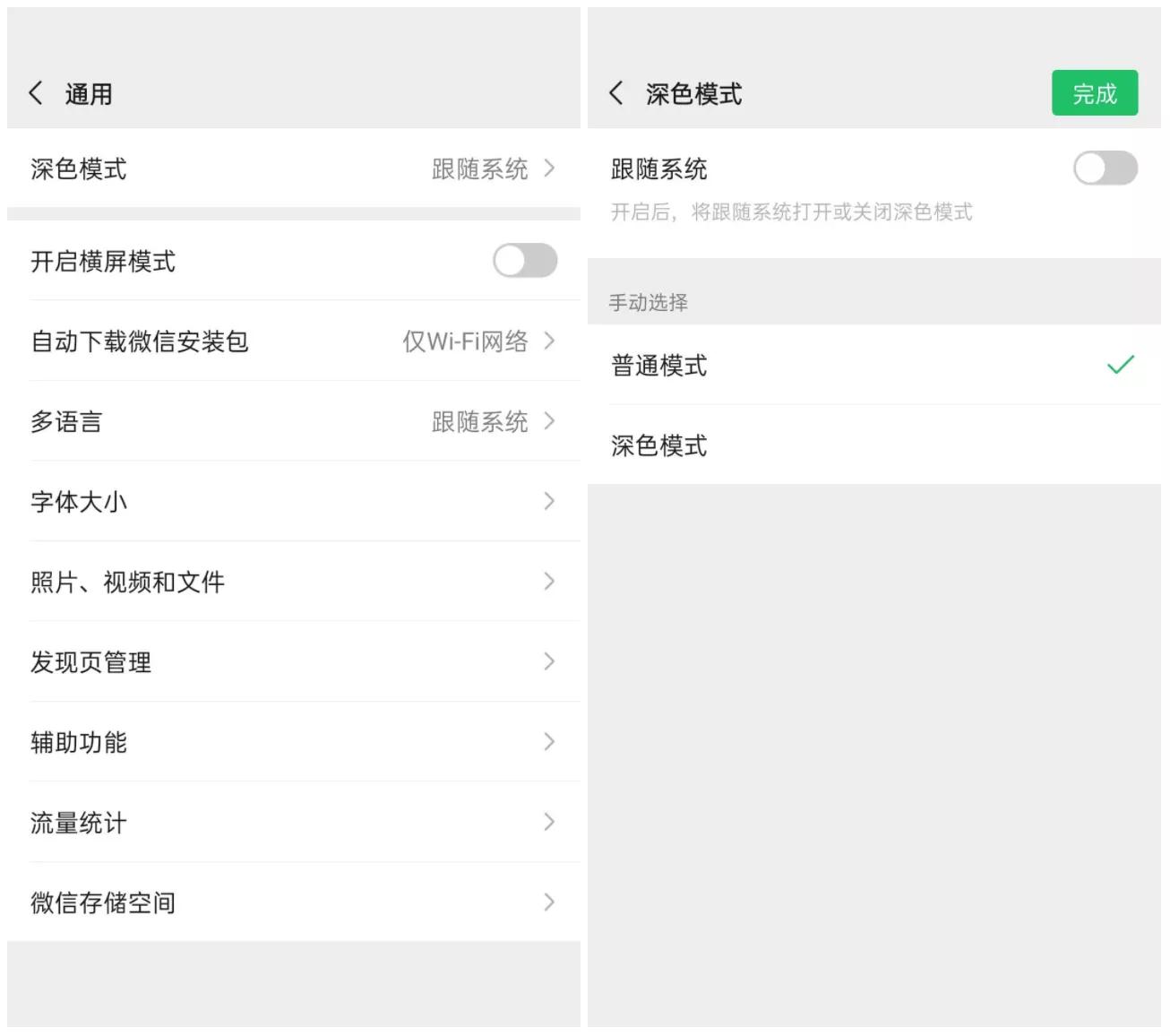
Task: Tap the back arrow on the 通用 page
Action: [36, 92]
